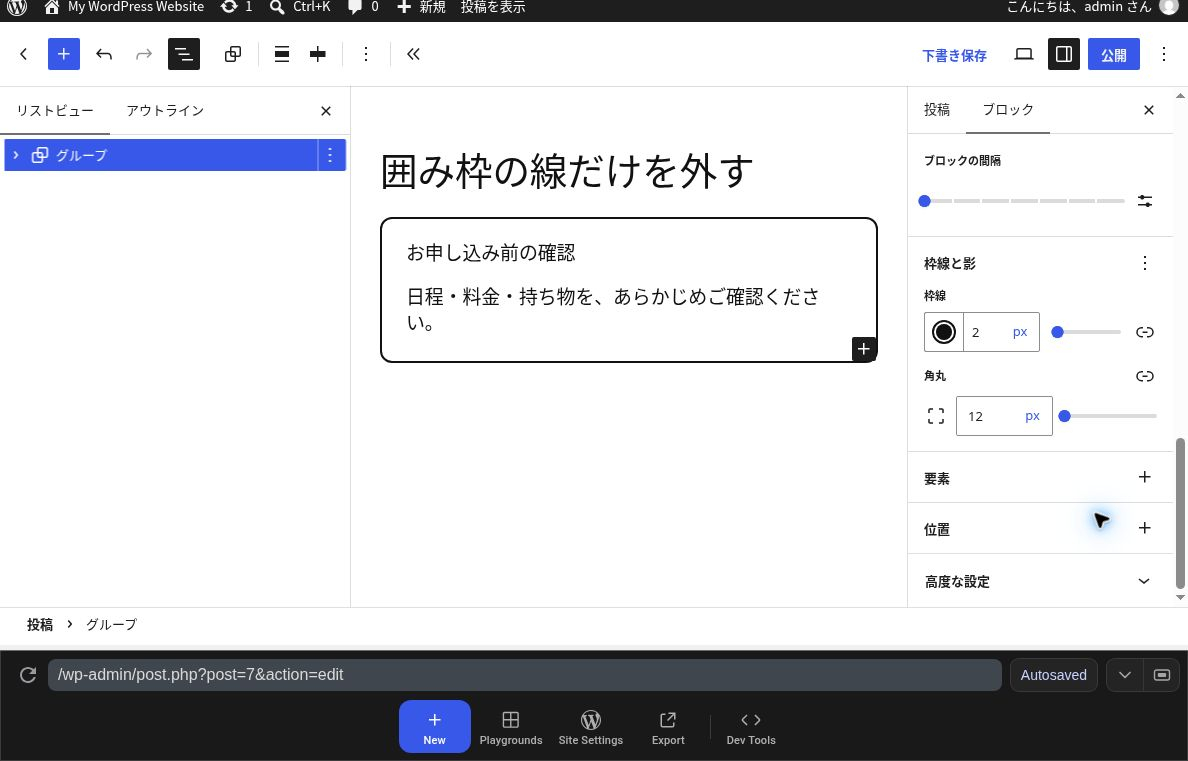Click 下書き保存 to save draft
1188x761 pixels.
pos(955,55)
